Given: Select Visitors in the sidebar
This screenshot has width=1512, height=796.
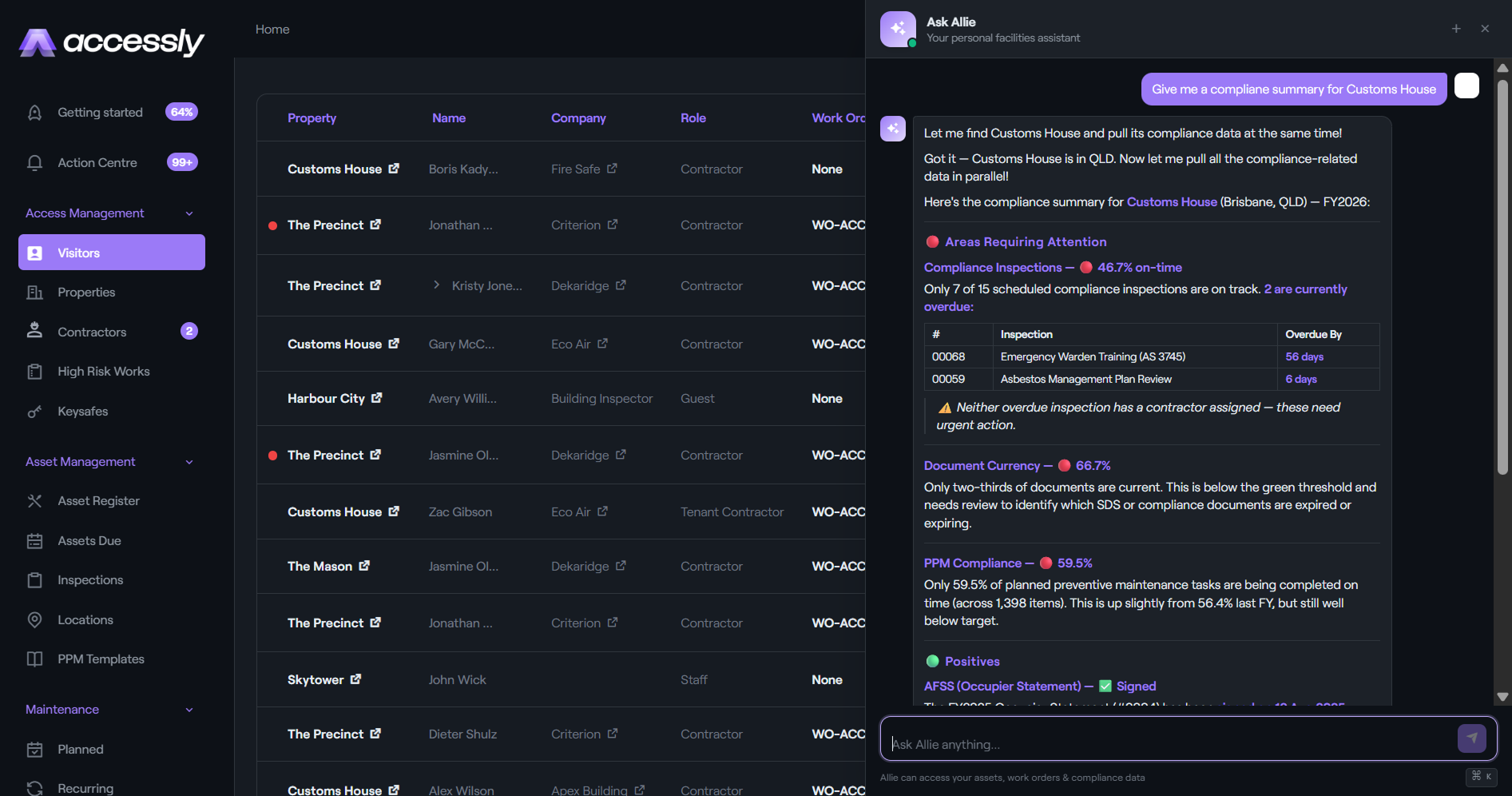Looking at the screenshot, I should [x=112, y=253].
